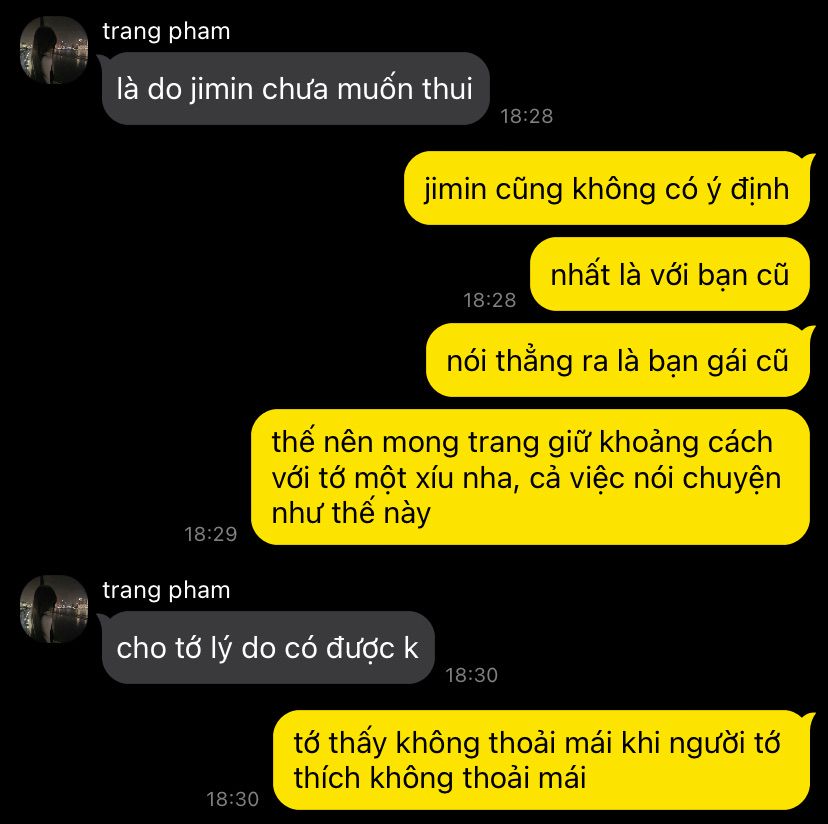This screenshot has height=824, width=828.
Task: Tap bubble 'jimin cũng không có ý định'
Action: [607, 189]
